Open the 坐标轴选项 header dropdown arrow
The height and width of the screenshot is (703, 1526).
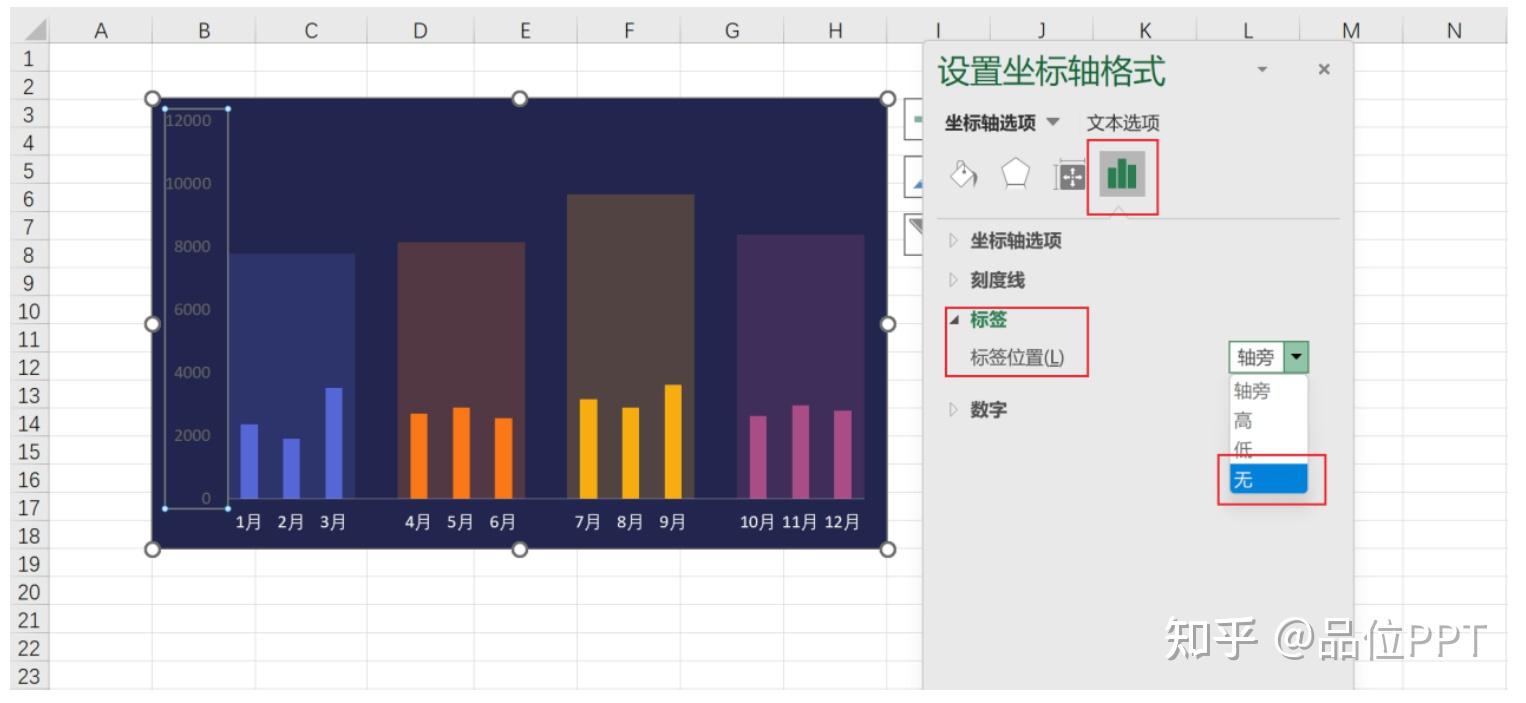(1053, 121)
